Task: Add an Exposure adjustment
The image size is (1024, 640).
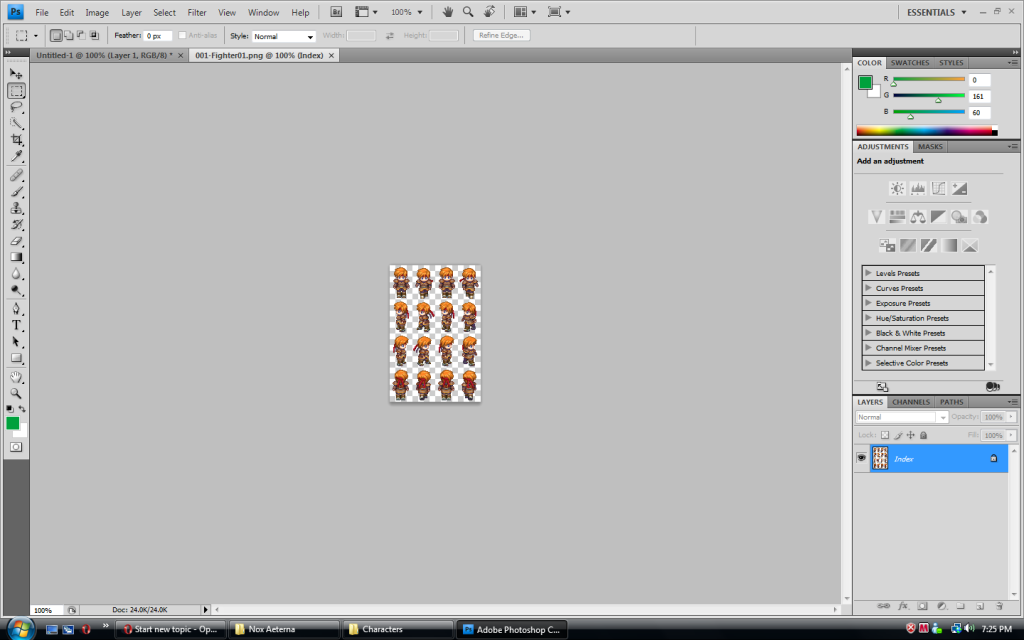Action: [959, 189]
